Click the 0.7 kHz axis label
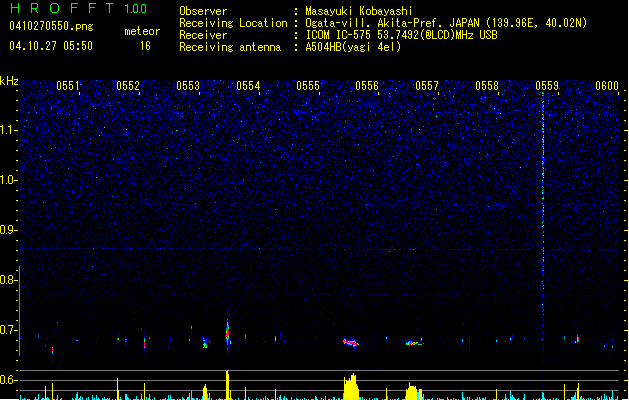 (9, 330)
